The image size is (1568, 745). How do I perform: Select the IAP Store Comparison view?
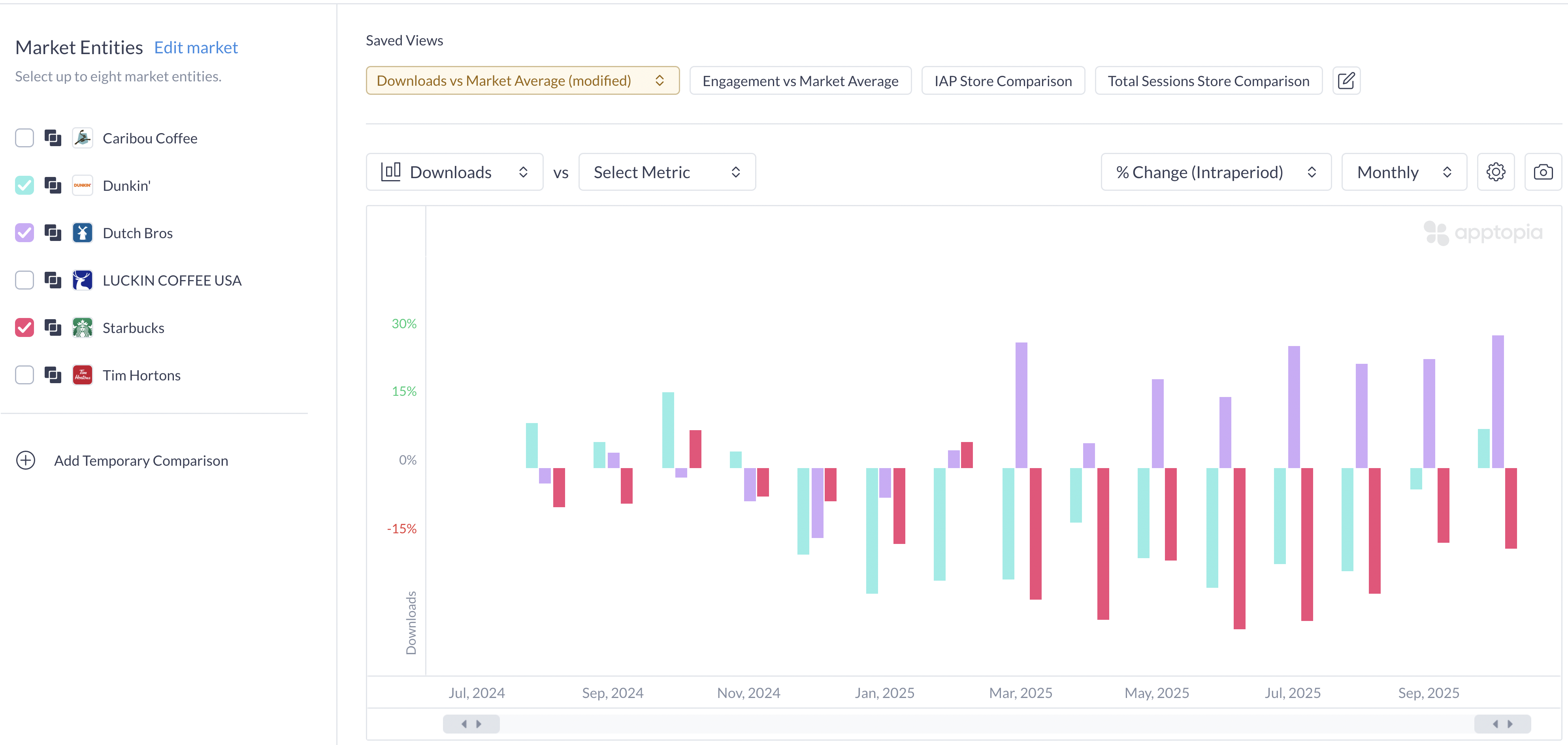(x=1003, y=81)
